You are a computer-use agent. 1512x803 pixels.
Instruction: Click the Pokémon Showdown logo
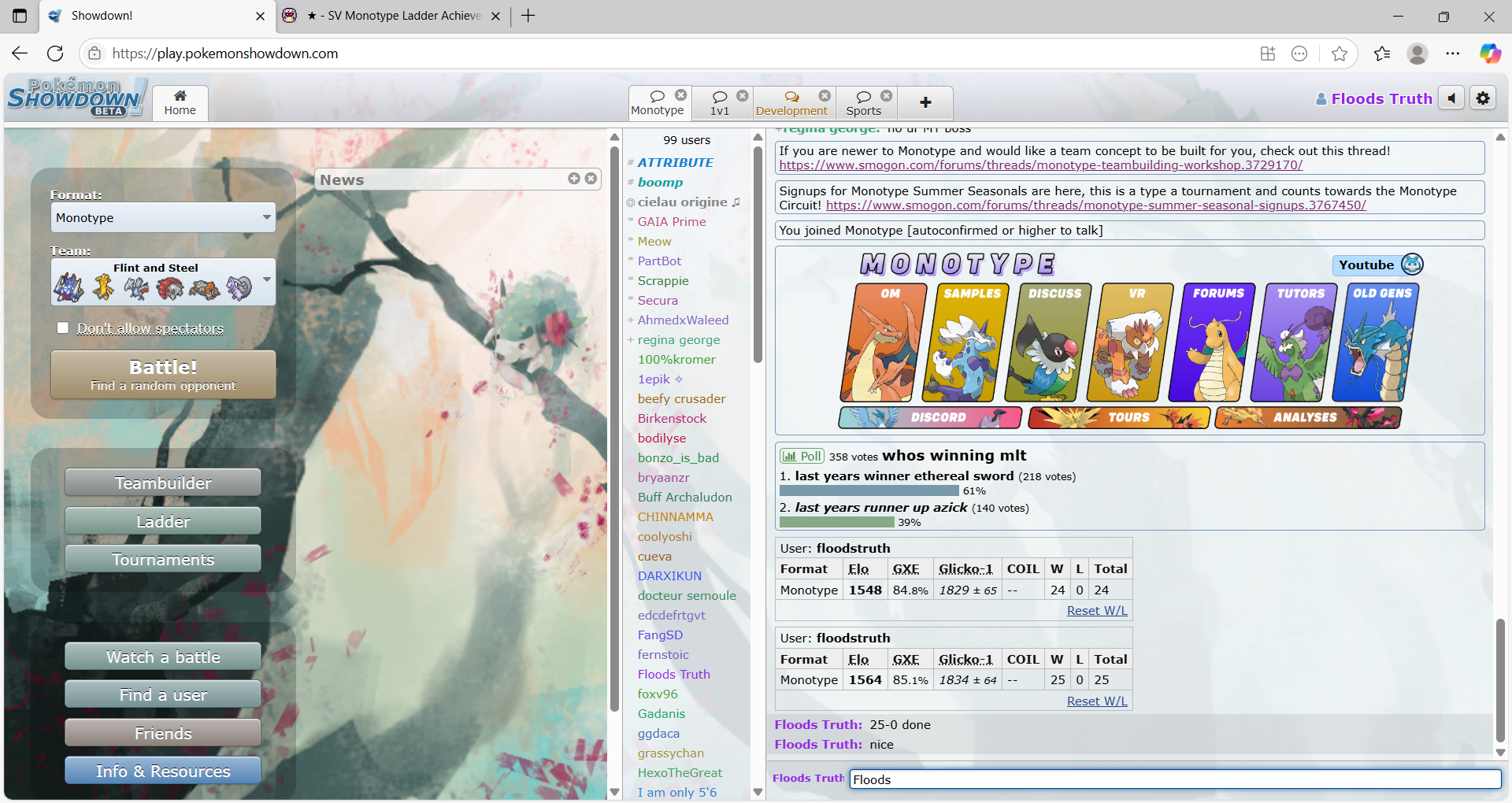pyautogui.click(x=76, y=98)
